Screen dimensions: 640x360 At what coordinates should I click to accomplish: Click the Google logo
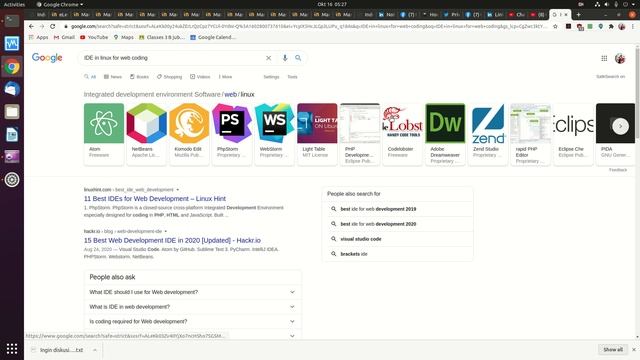[x=47, y=58]
